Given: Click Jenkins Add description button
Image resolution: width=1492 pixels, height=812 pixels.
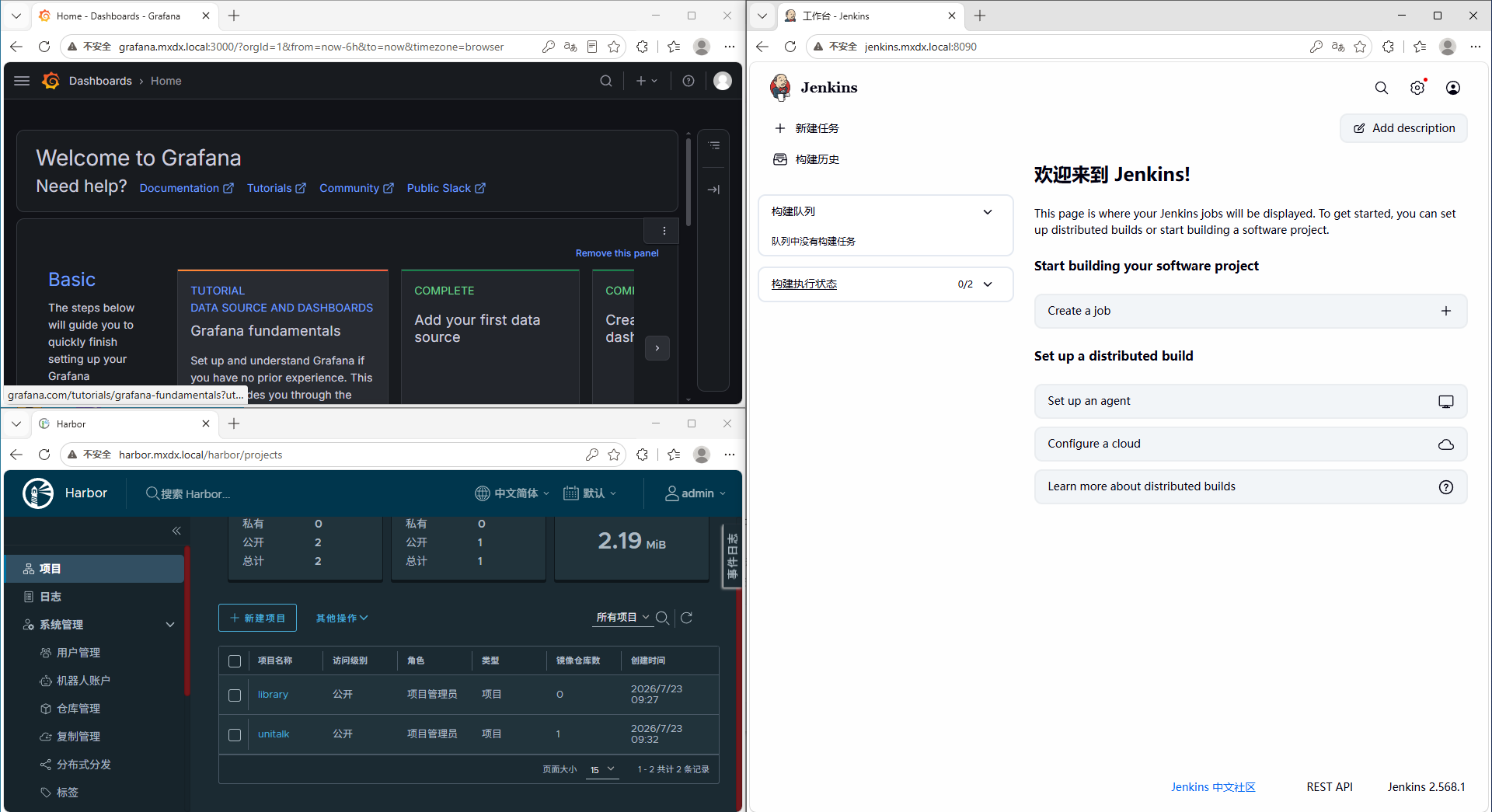Looking at the screenshot, I should [x=1403, y=128].
